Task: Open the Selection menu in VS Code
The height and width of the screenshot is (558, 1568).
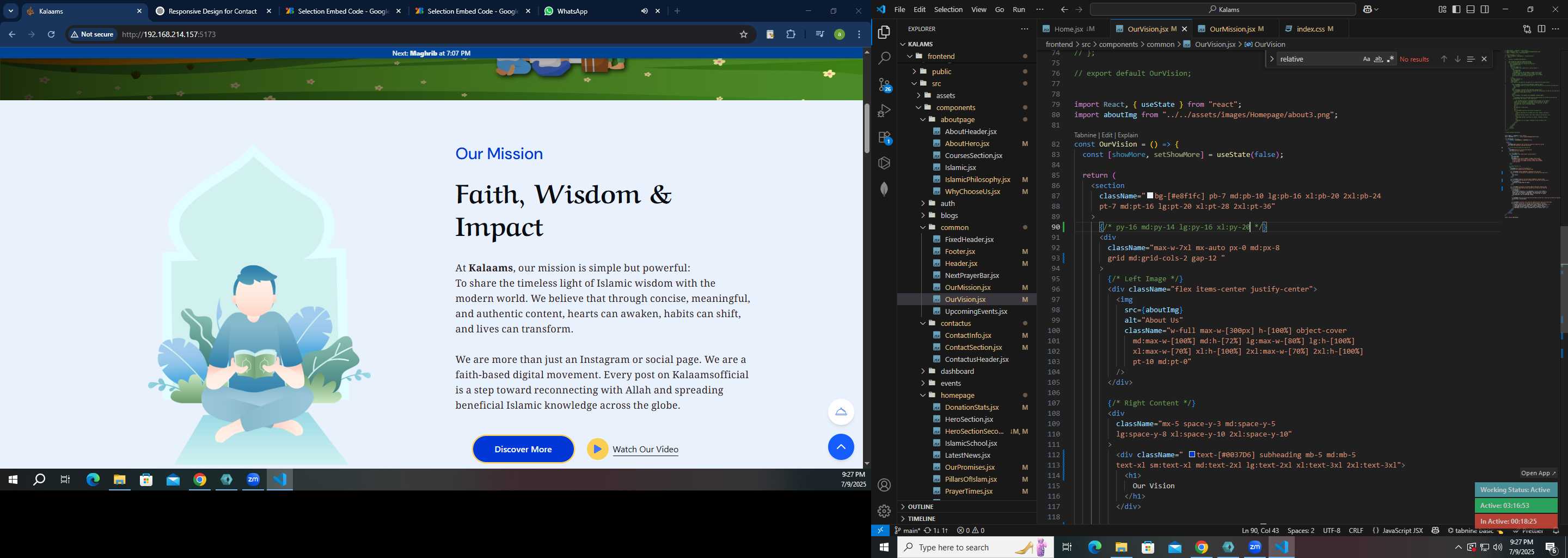Action: (948, 10)
